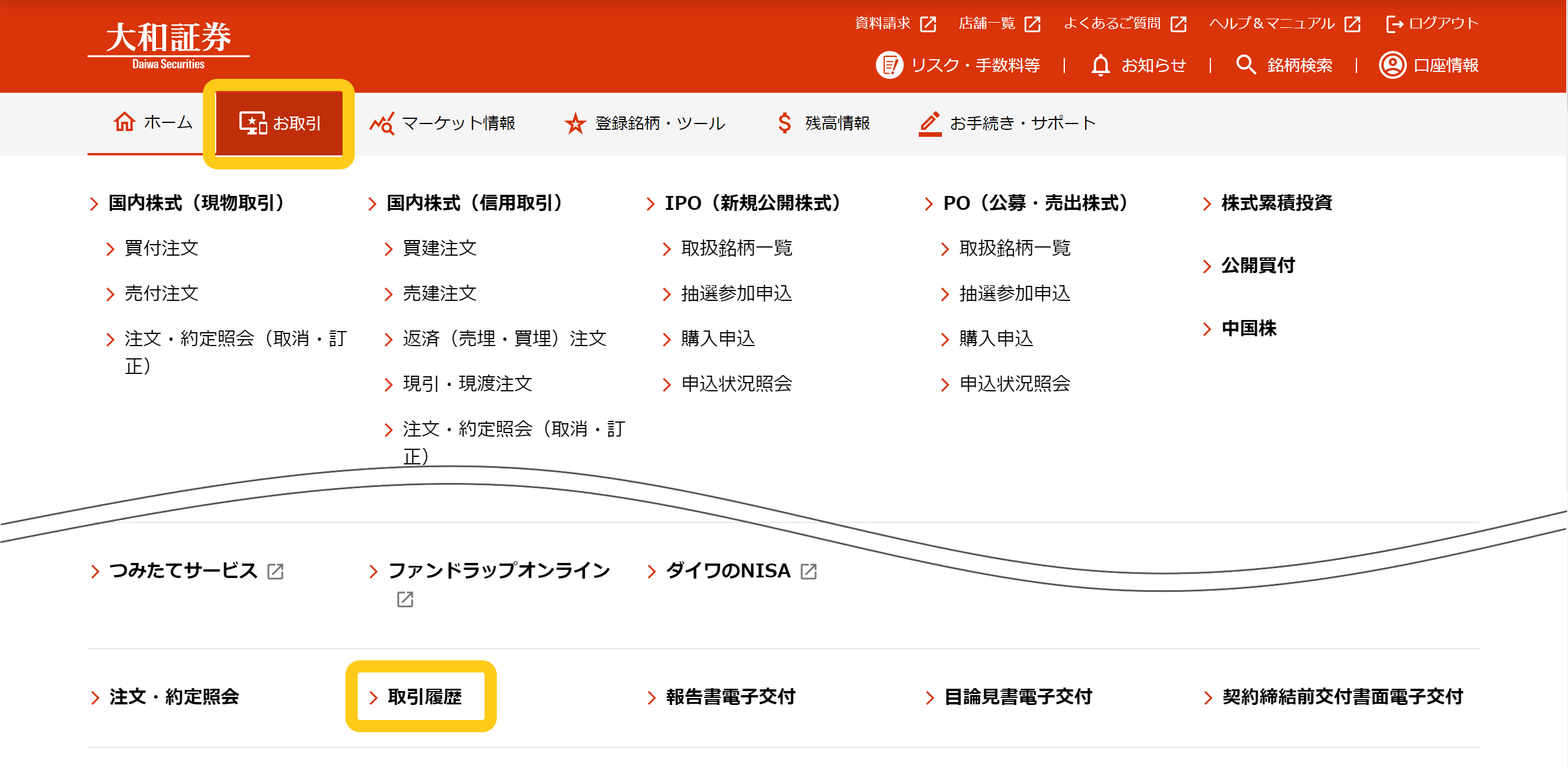Click external-link icon next to ダイワのNISA
Viewport: 1568px width, 767px height.
(x=809, y=571)
